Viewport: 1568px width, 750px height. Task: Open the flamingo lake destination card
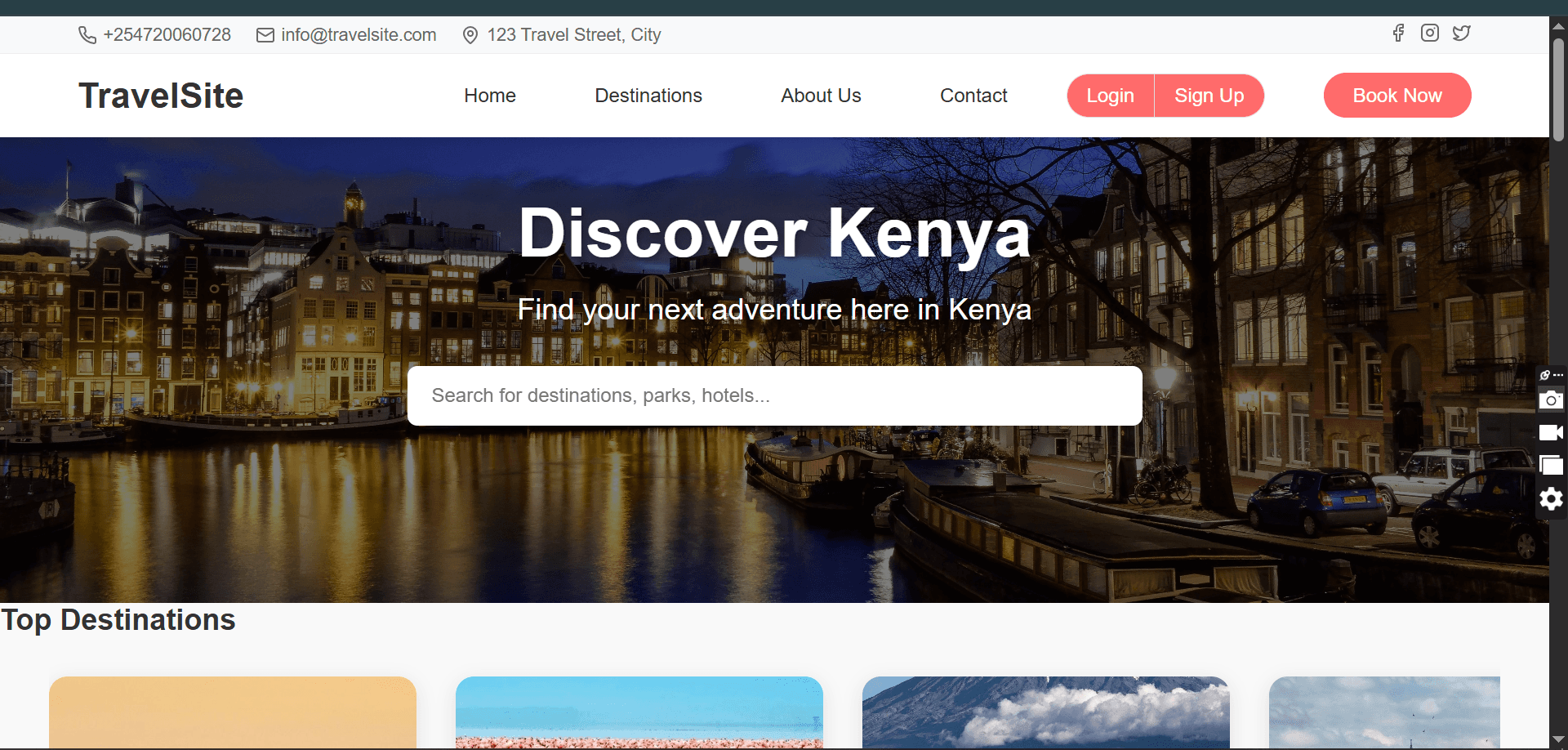[x=639, y=712]
